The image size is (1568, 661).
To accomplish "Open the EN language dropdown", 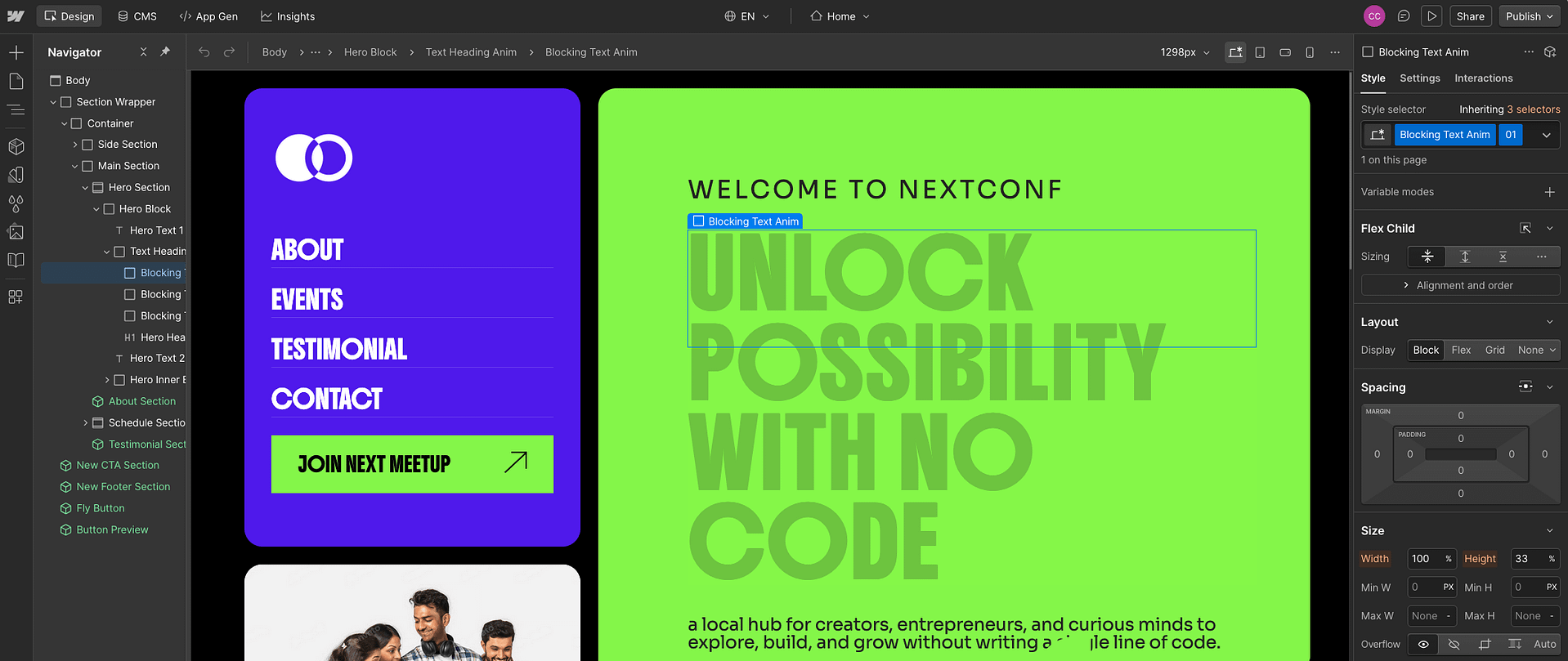I will (747, 16).
